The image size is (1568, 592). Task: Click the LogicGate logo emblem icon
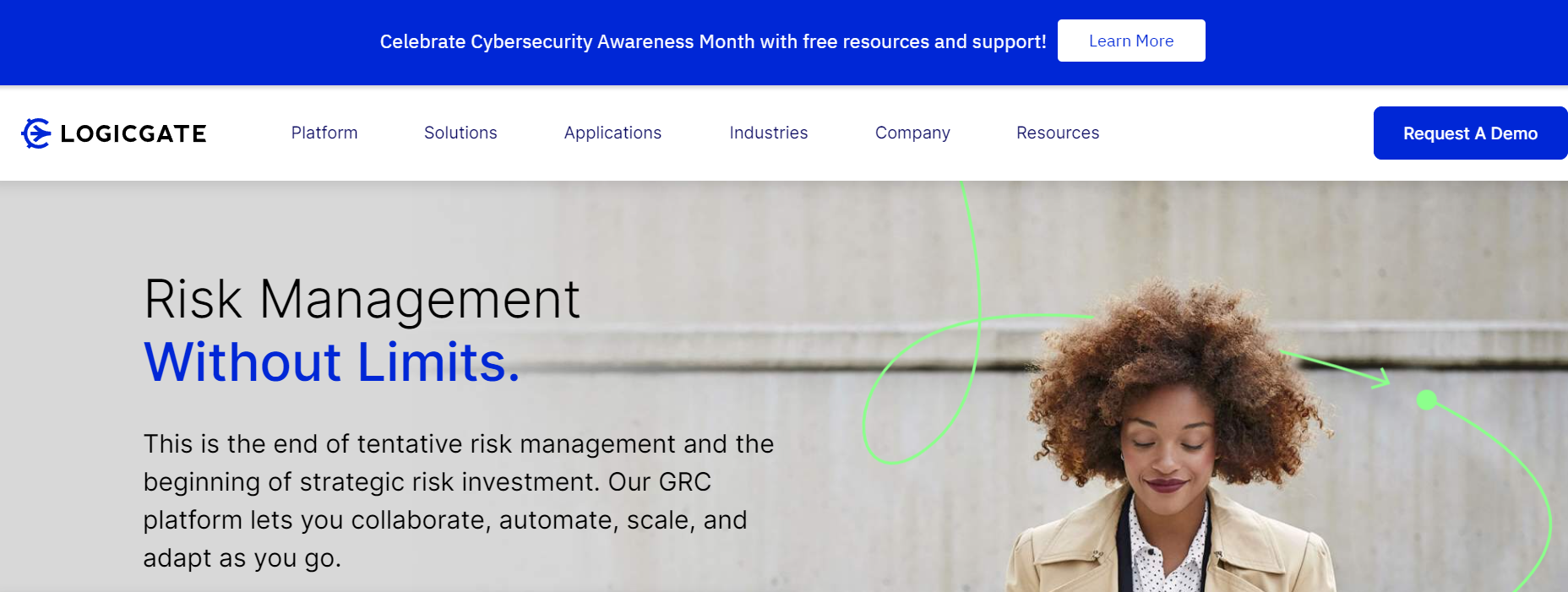(35, 133)
